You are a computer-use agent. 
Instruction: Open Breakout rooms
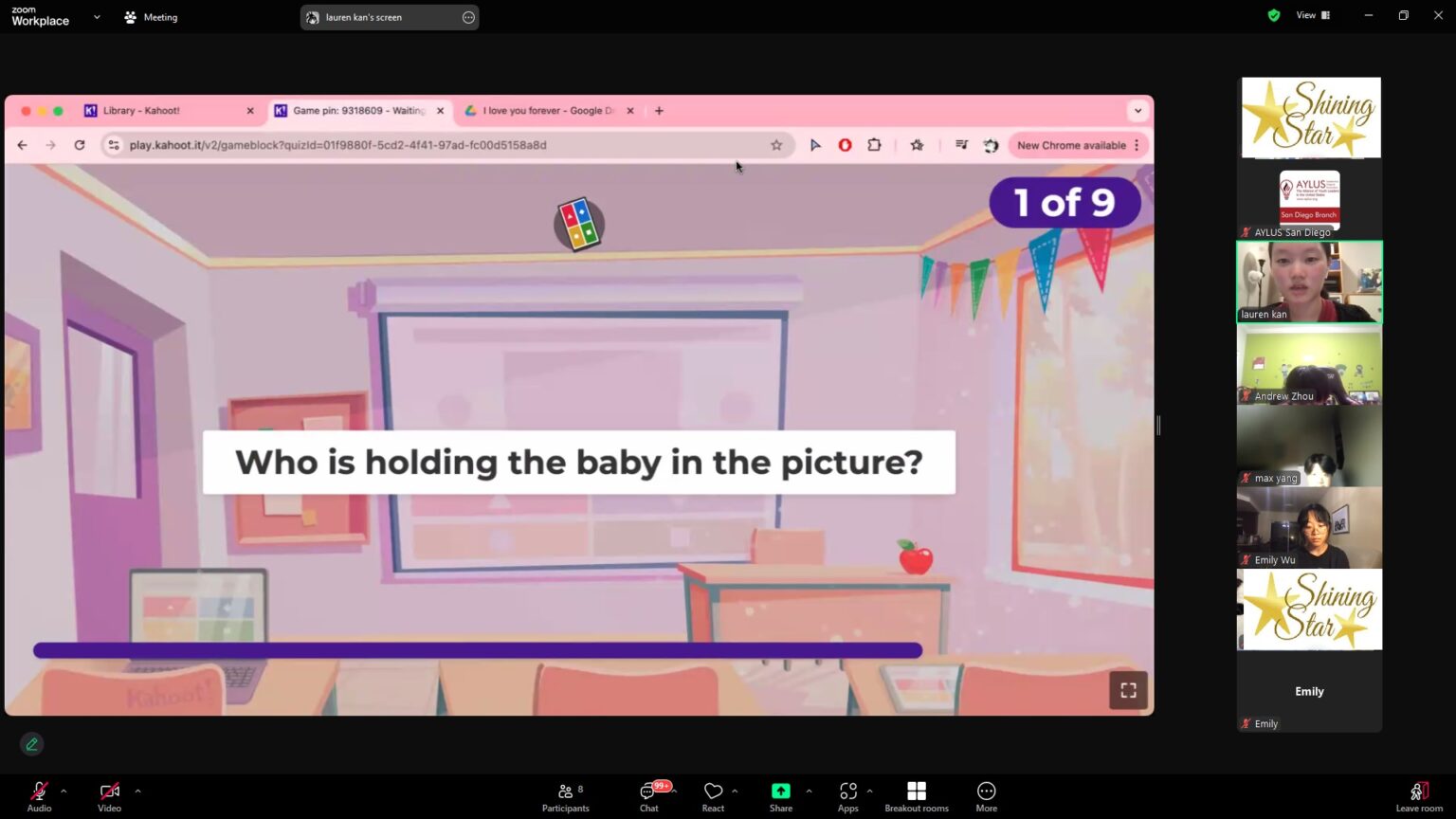(x=917, y=796)
